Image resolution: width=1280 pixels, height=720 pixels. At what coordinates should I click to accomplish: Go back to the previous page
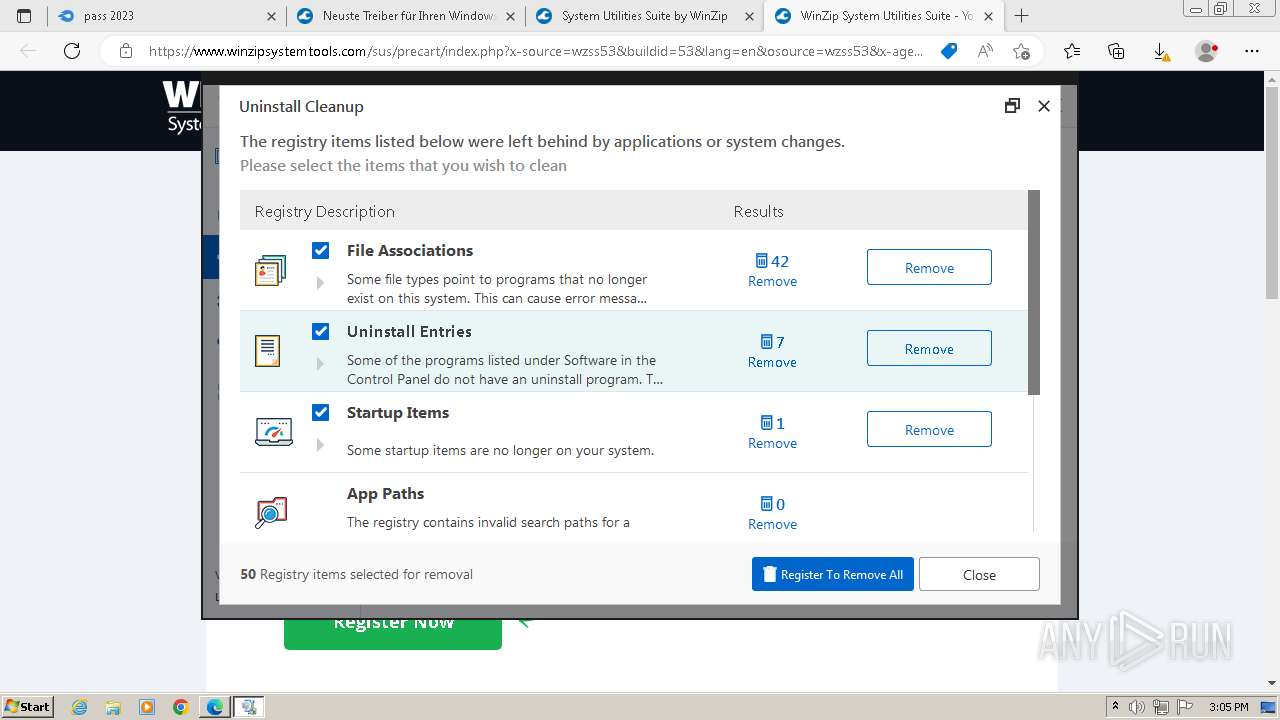pos(29,51)
